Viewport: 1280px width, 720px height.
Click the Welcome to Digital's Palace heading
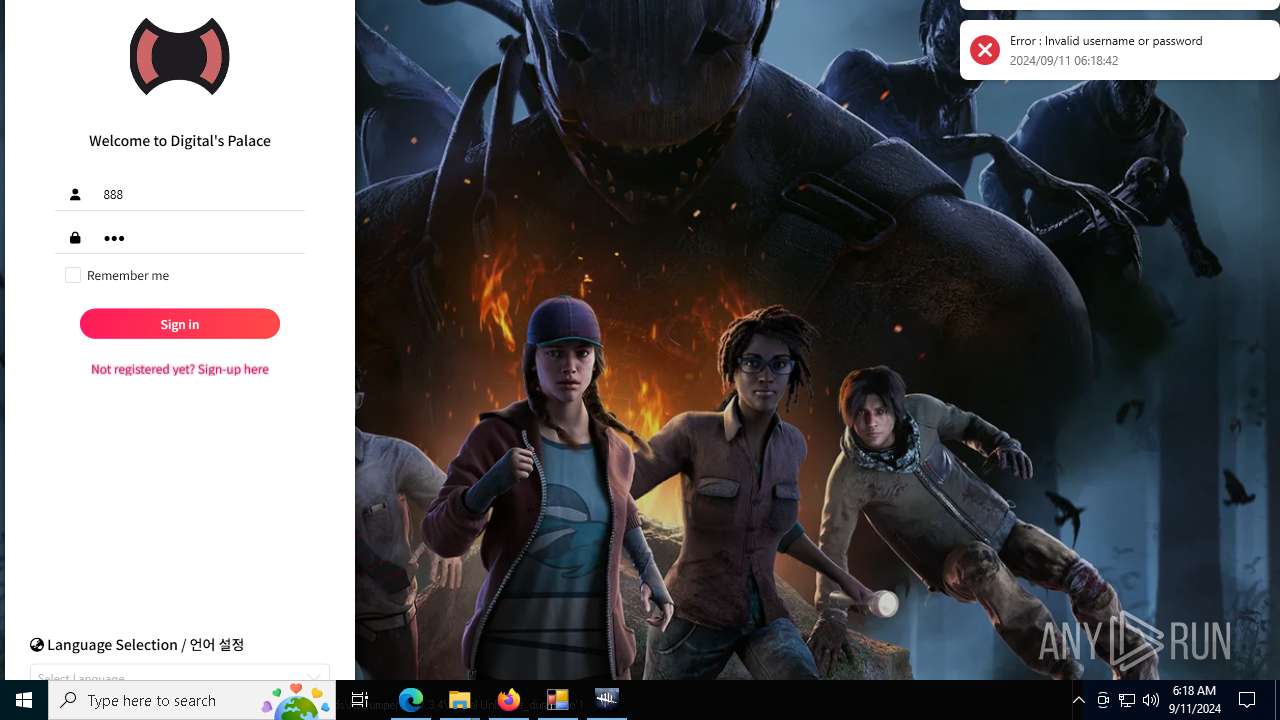(x=180, y=141)
